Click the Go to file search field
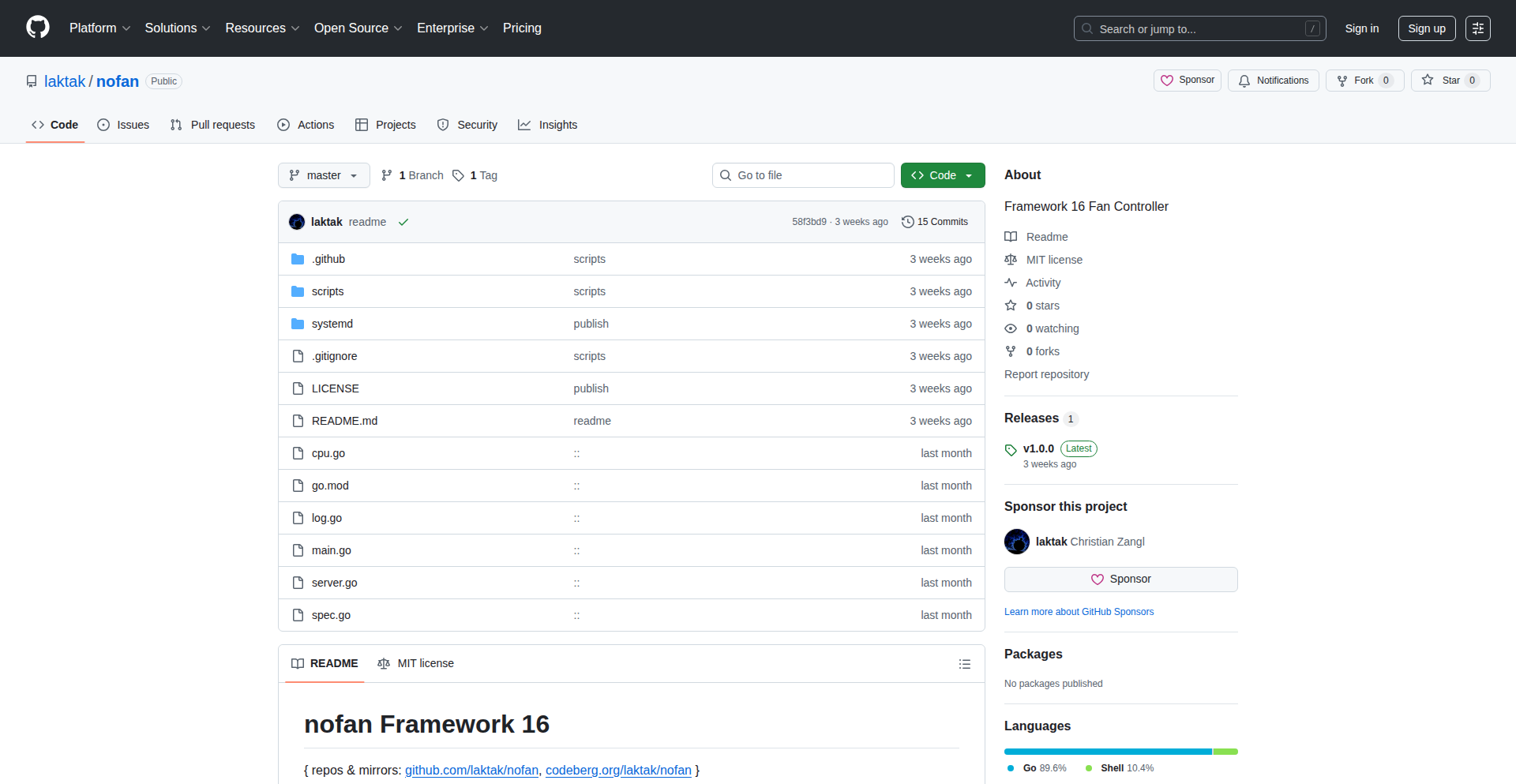 pos(803,175)
